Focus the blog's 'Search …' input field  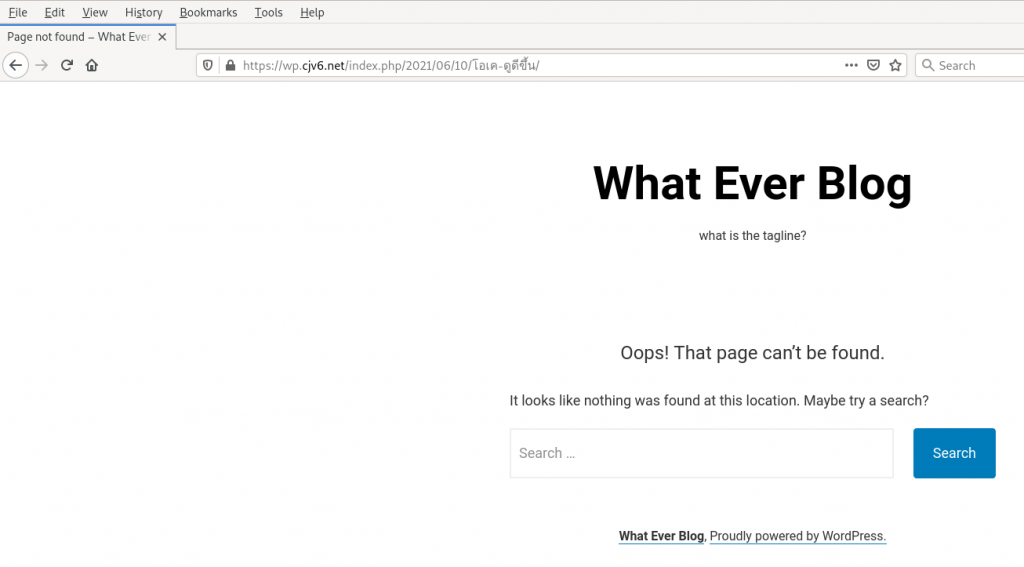[x=701, y=453]
